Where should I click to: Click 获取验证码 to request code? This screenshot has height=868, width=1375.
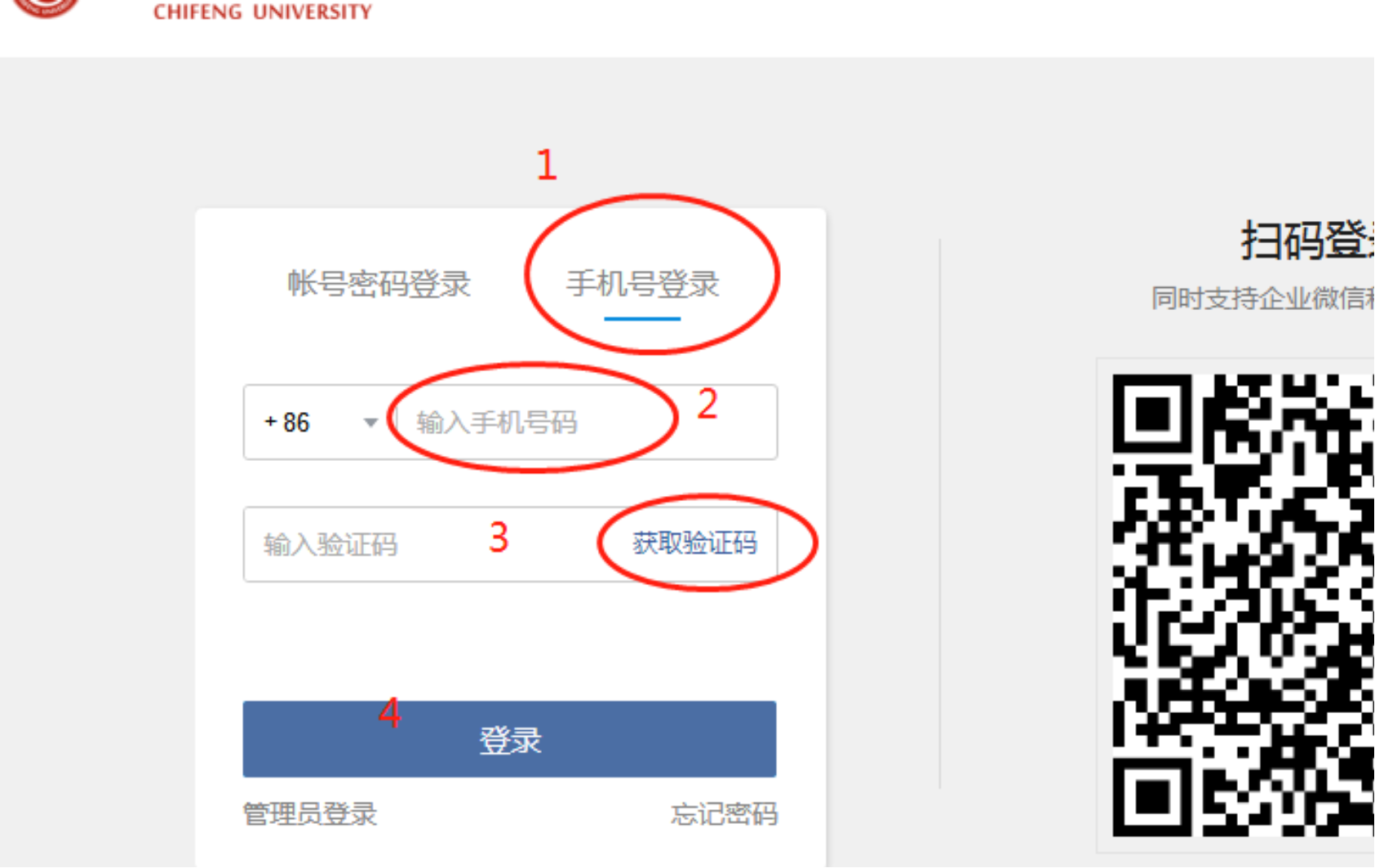[694, 542]
